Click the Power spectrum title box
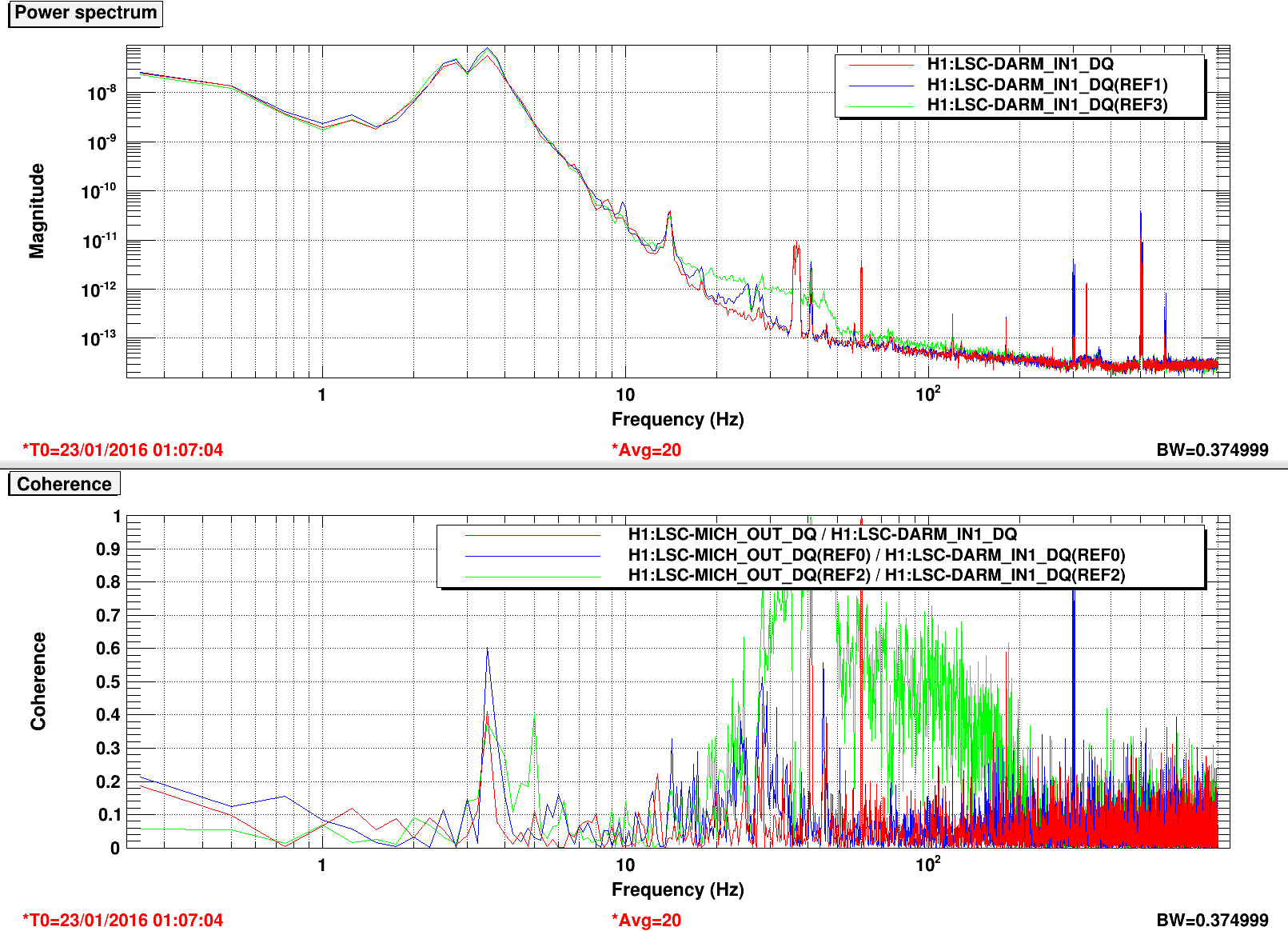Image resolution: width=1288 pixels, height=931 pixels. coord(86,14)
